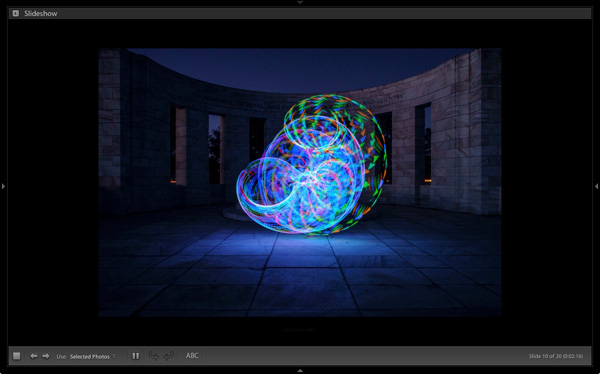
Task: Go to the previous slide arrow
Action: point(34,356)
